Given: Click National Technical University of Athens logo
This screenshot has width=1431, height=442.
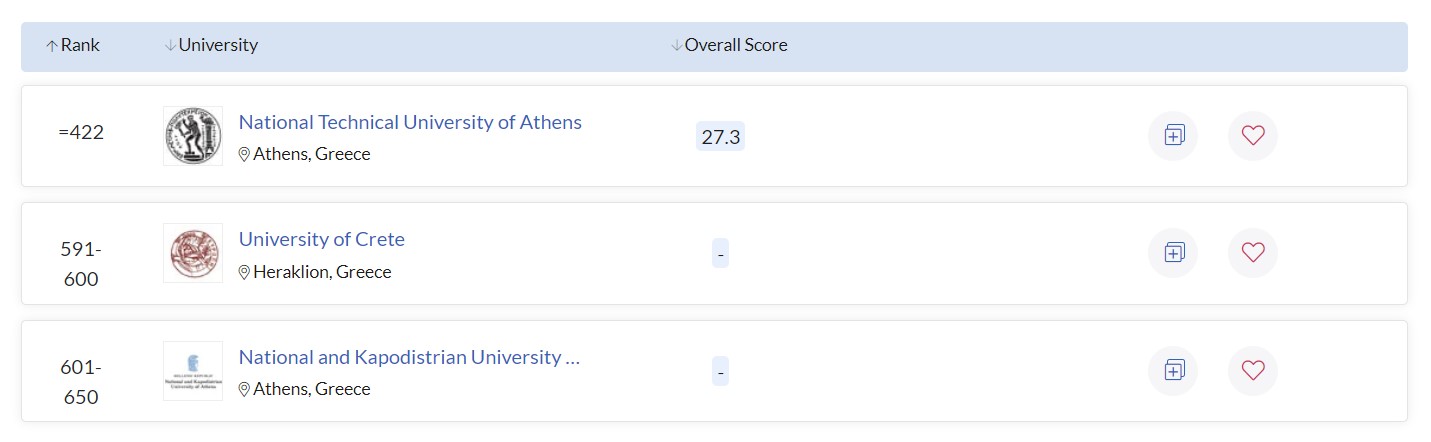Looking at the screenshot, I should coord(193,136).
